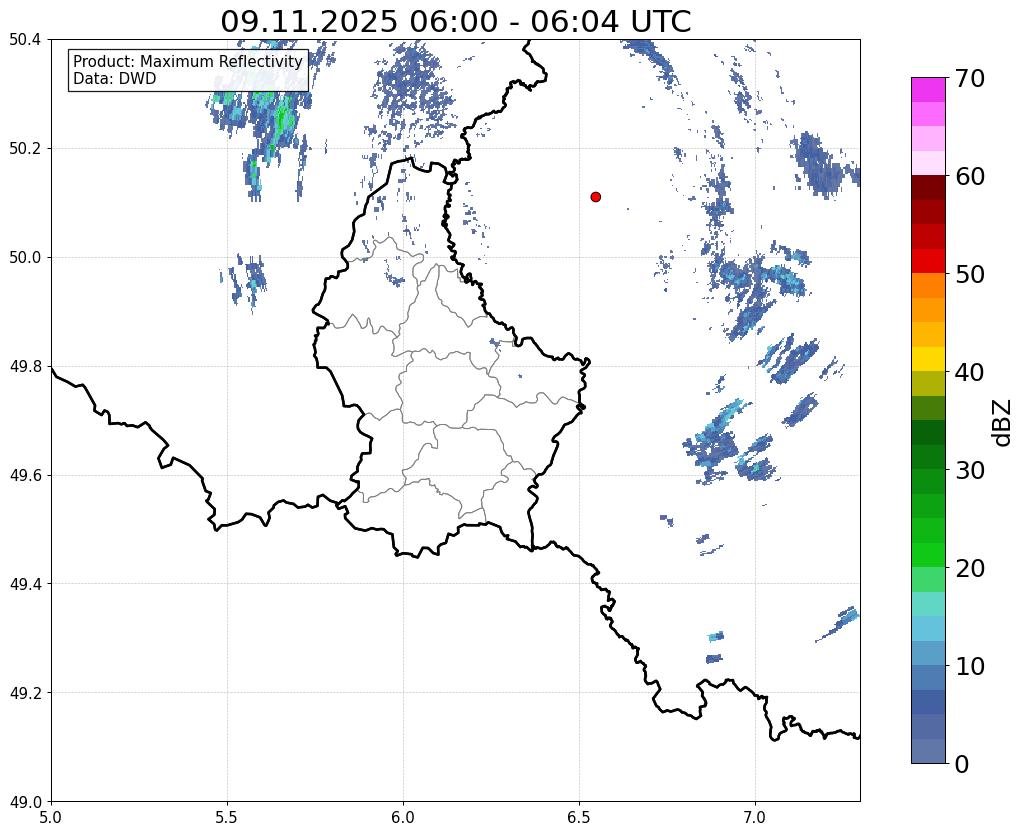Click the dark maroon swatch just below 60 dBZ
1023x834 pixels.
click(x=928, y=188)
